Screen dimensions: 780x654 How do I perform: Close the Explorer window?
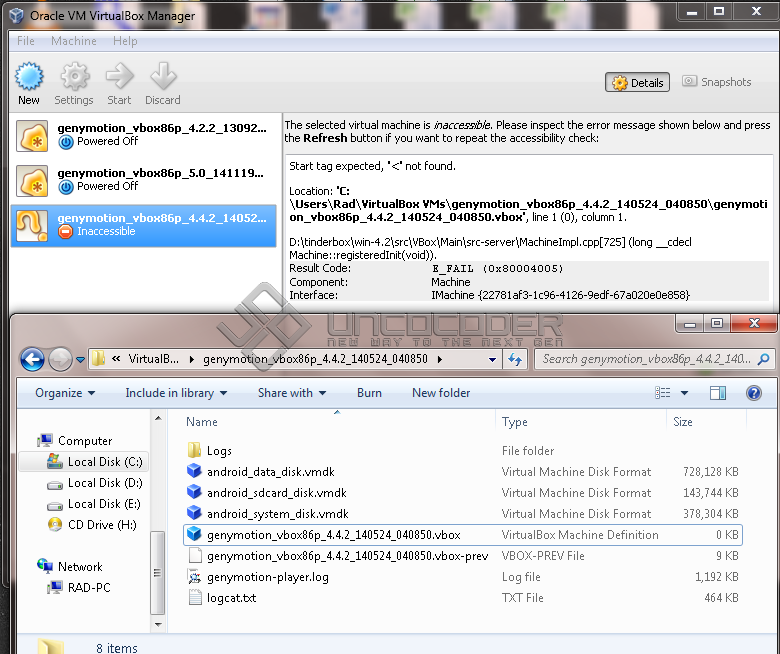pos(754,323)
